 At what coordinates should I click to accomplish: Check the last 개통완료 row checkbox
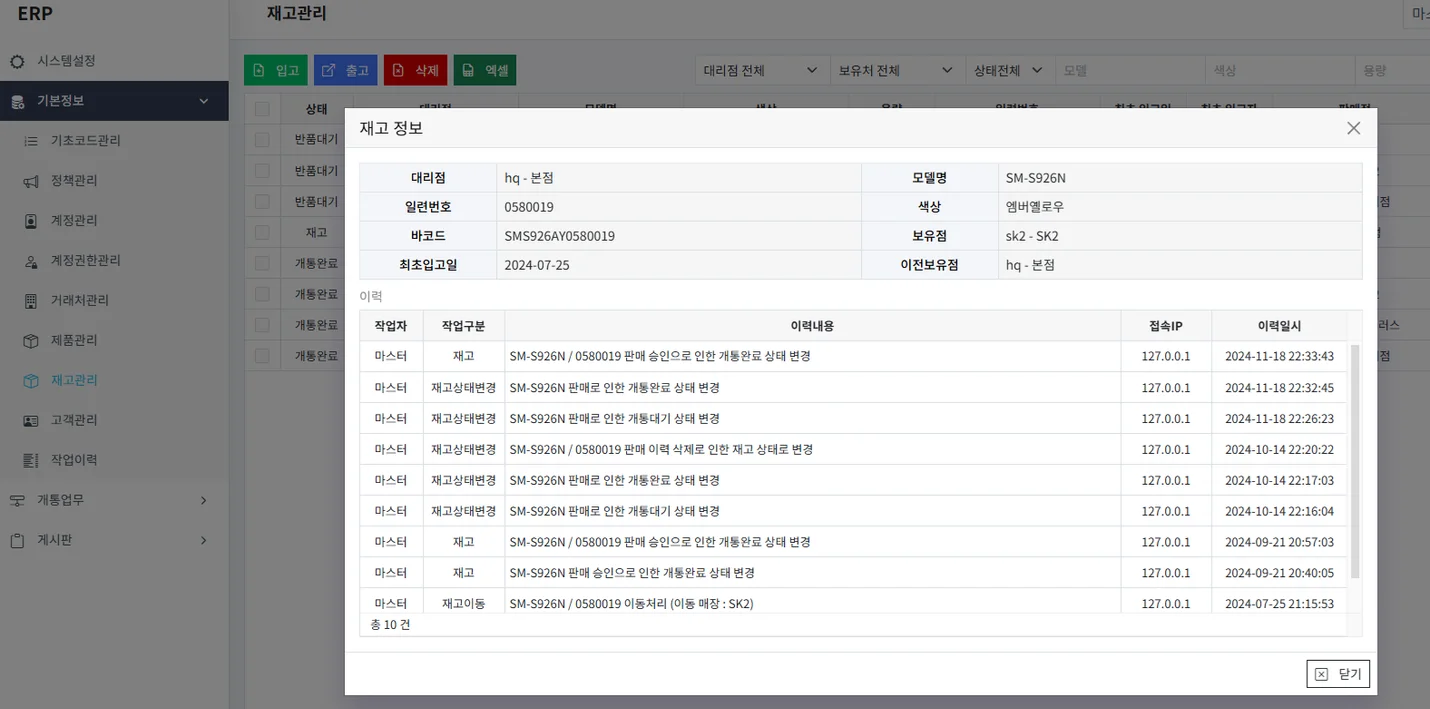click(262, 355)
